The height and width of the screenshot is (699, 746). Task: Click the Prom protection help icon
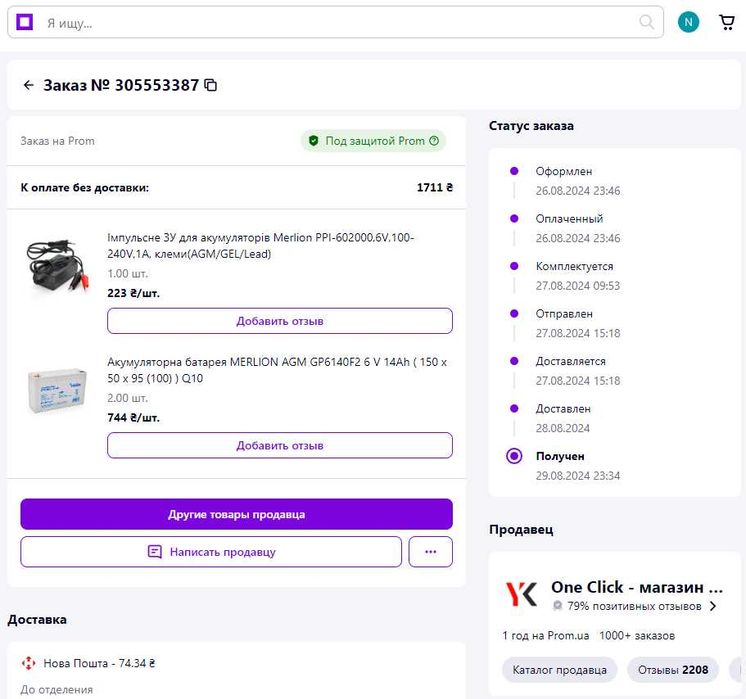coord(434,141)
